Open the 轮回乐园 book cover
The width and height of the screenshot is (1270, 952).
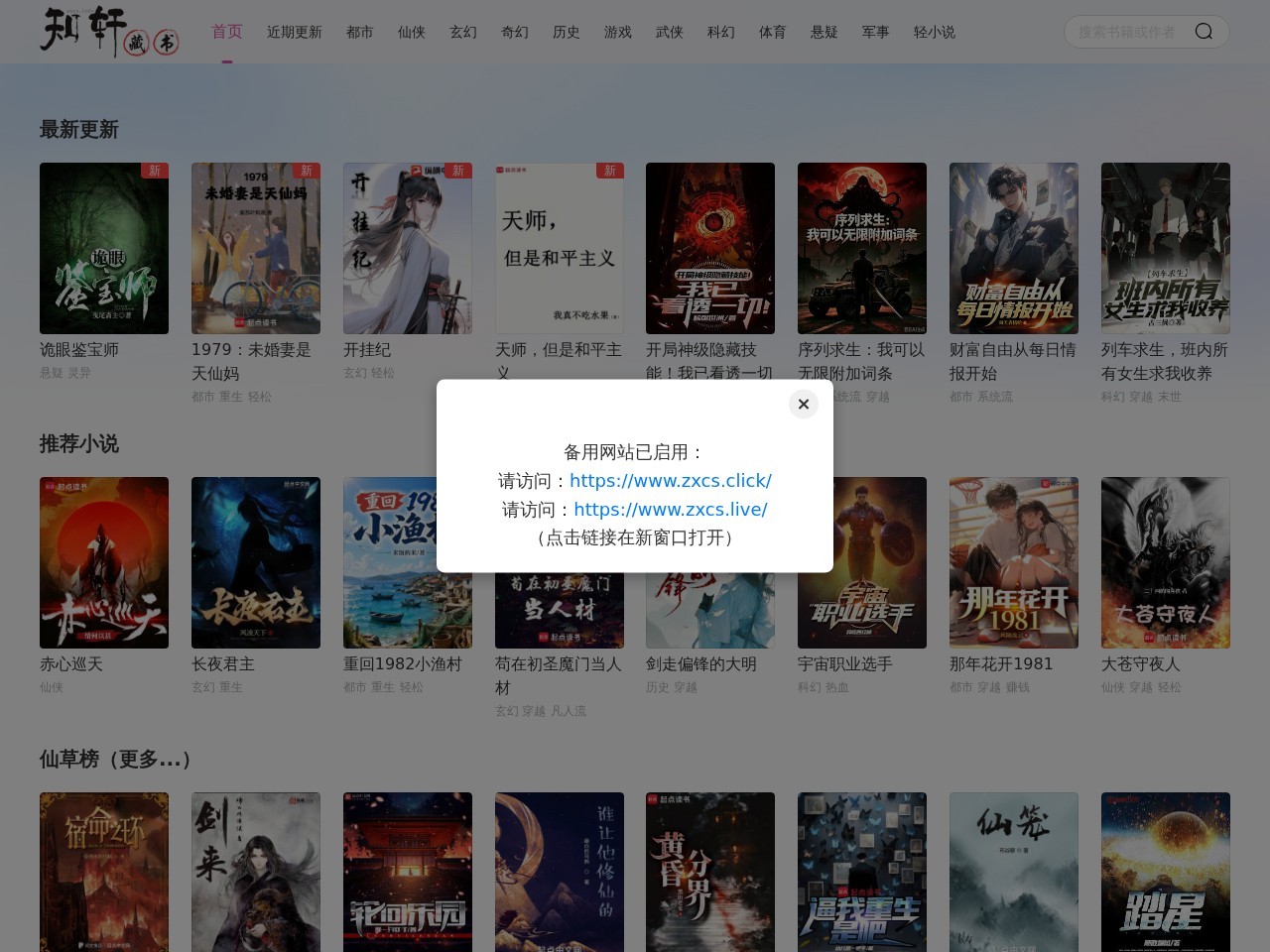pyautogui.click(x=408, y=872)
